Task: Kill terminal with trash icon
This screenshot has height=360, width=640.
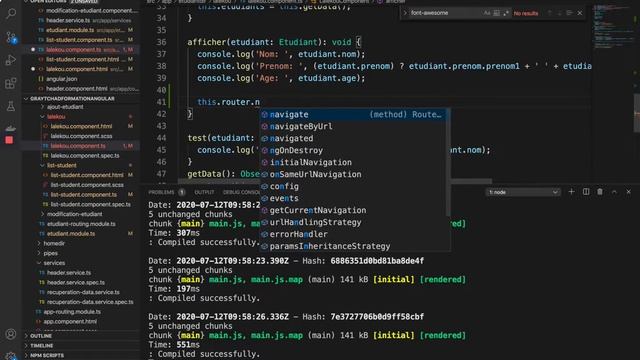Action: 600,192
